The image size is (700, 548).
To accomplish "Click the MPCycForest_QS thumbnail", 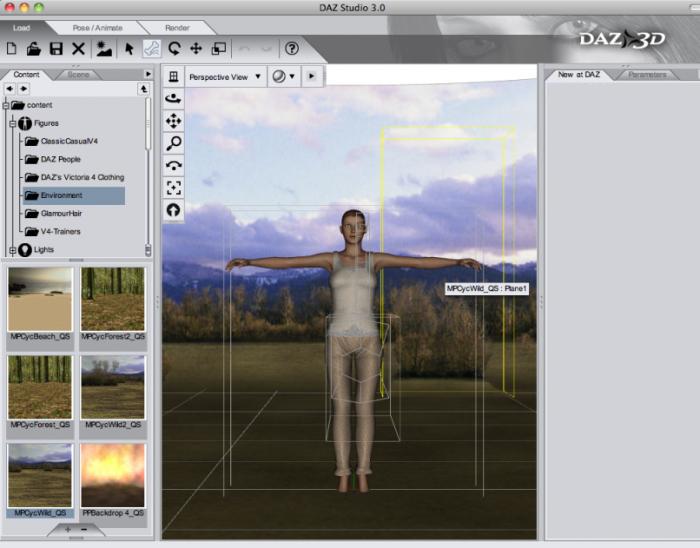I will point(40,387).
